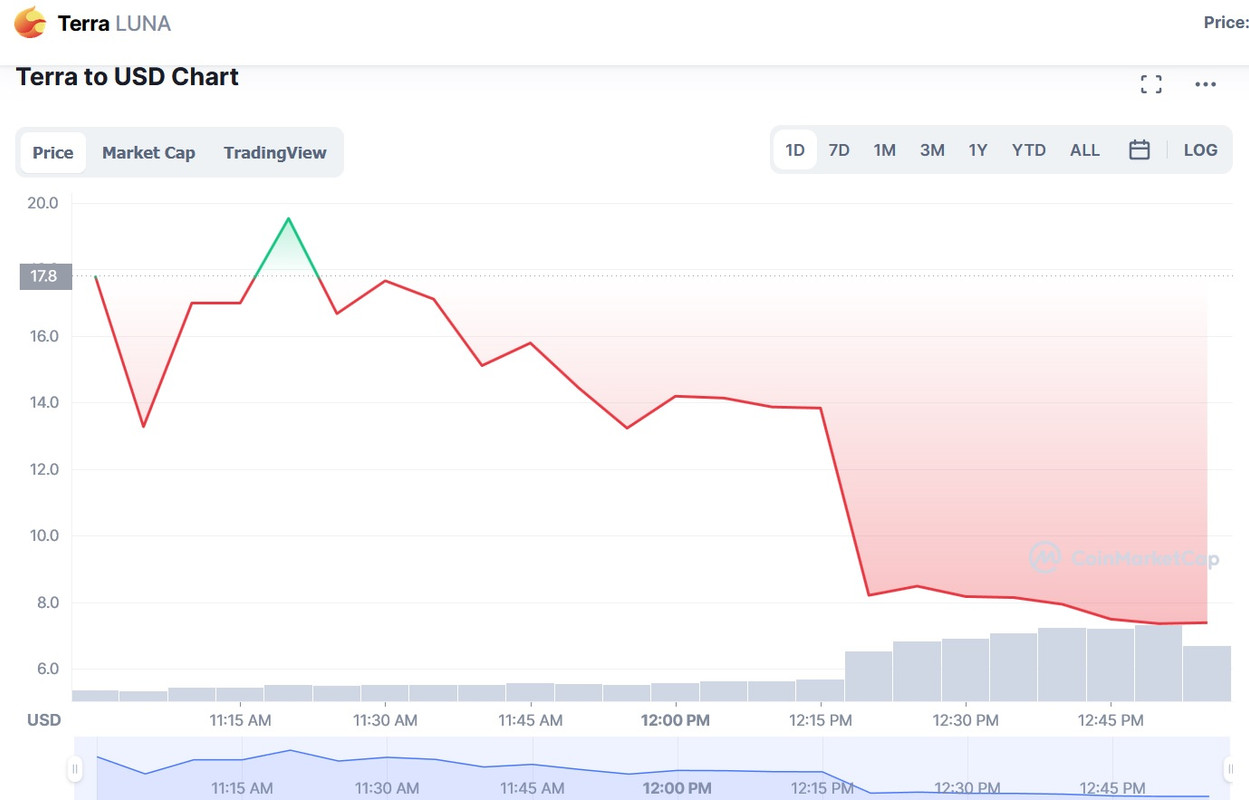Switch to the Price tab
Image resolution: width=1249 pixels, height=800 pixels.
(x=53, y=152)
